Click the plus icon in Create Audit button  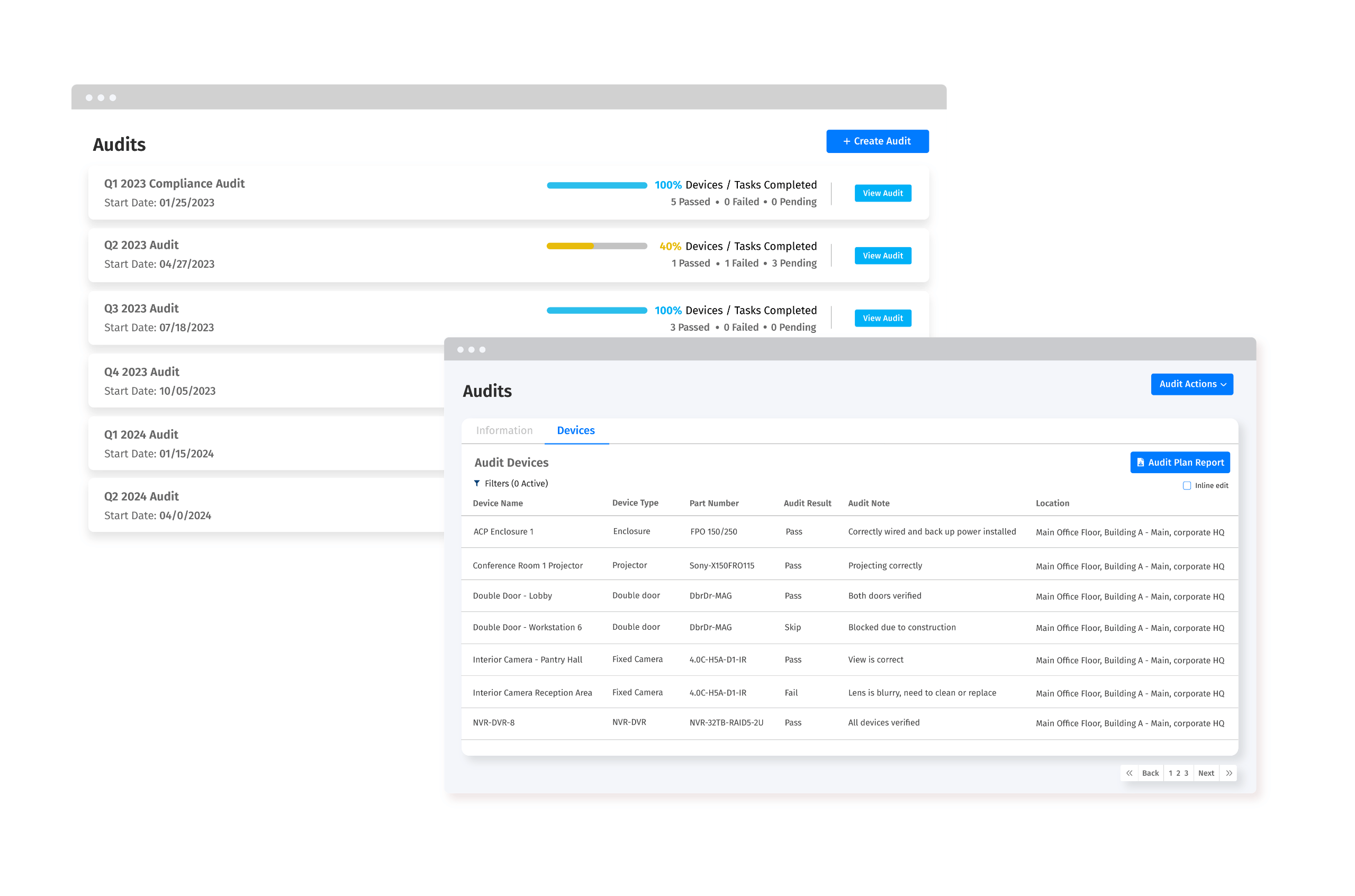point(846,141)
